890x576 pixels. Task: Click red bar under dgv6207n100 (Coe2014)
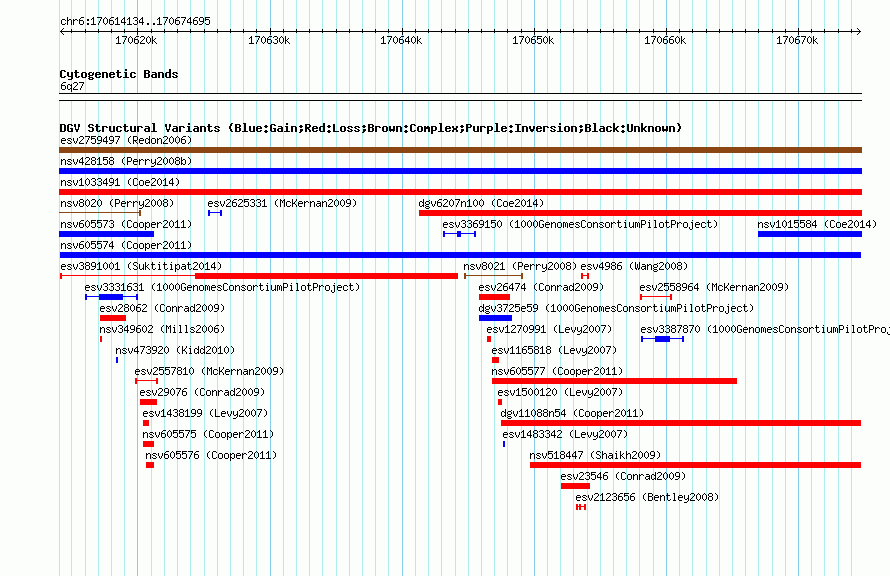(640, 213)
